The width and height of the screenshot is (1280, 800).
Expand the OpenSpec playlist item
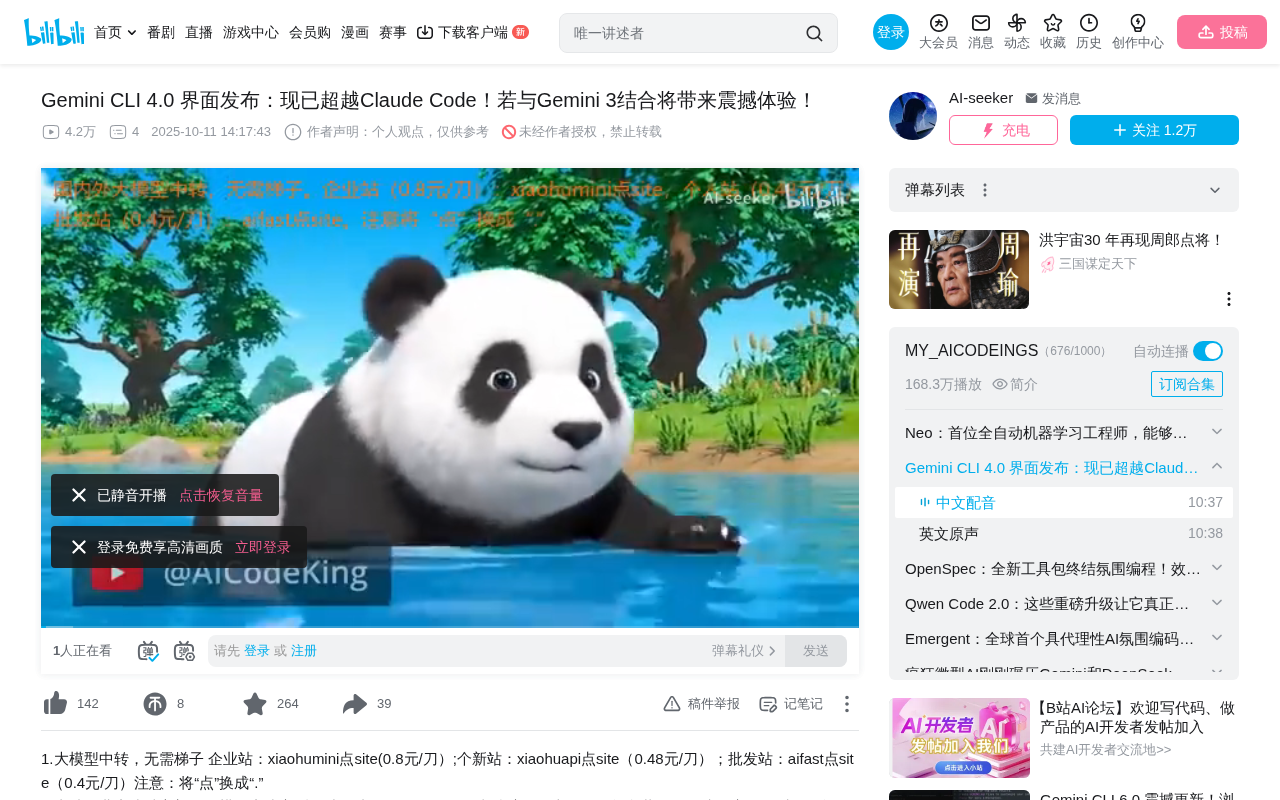(x=1217, y=568)
